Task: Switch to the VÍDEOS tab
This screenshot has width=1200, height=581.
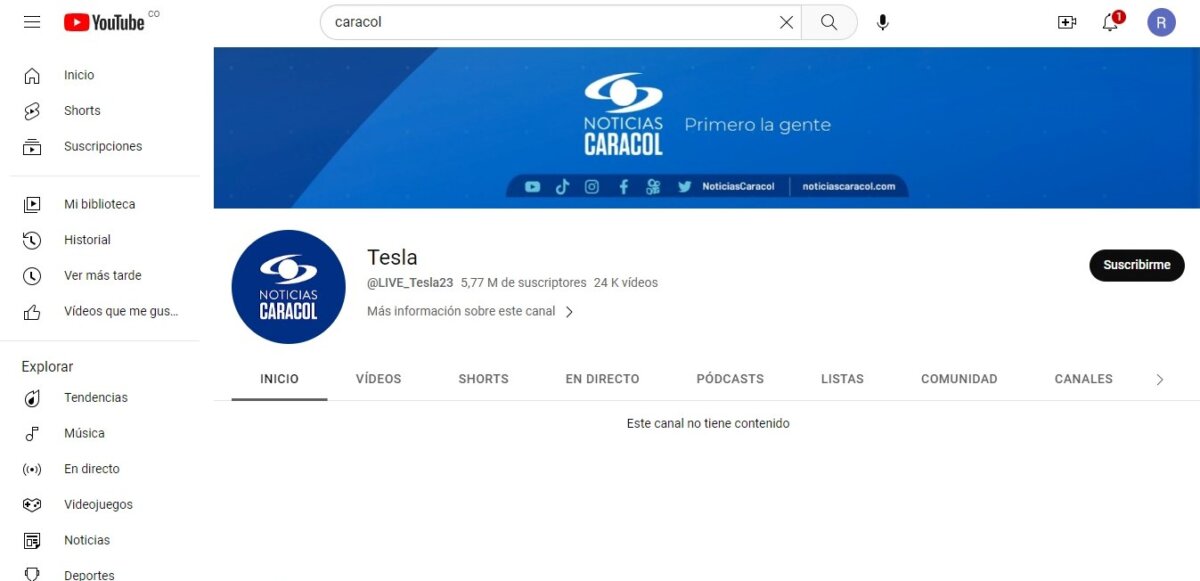Action: pyautogui.click(x=378, y=379)
